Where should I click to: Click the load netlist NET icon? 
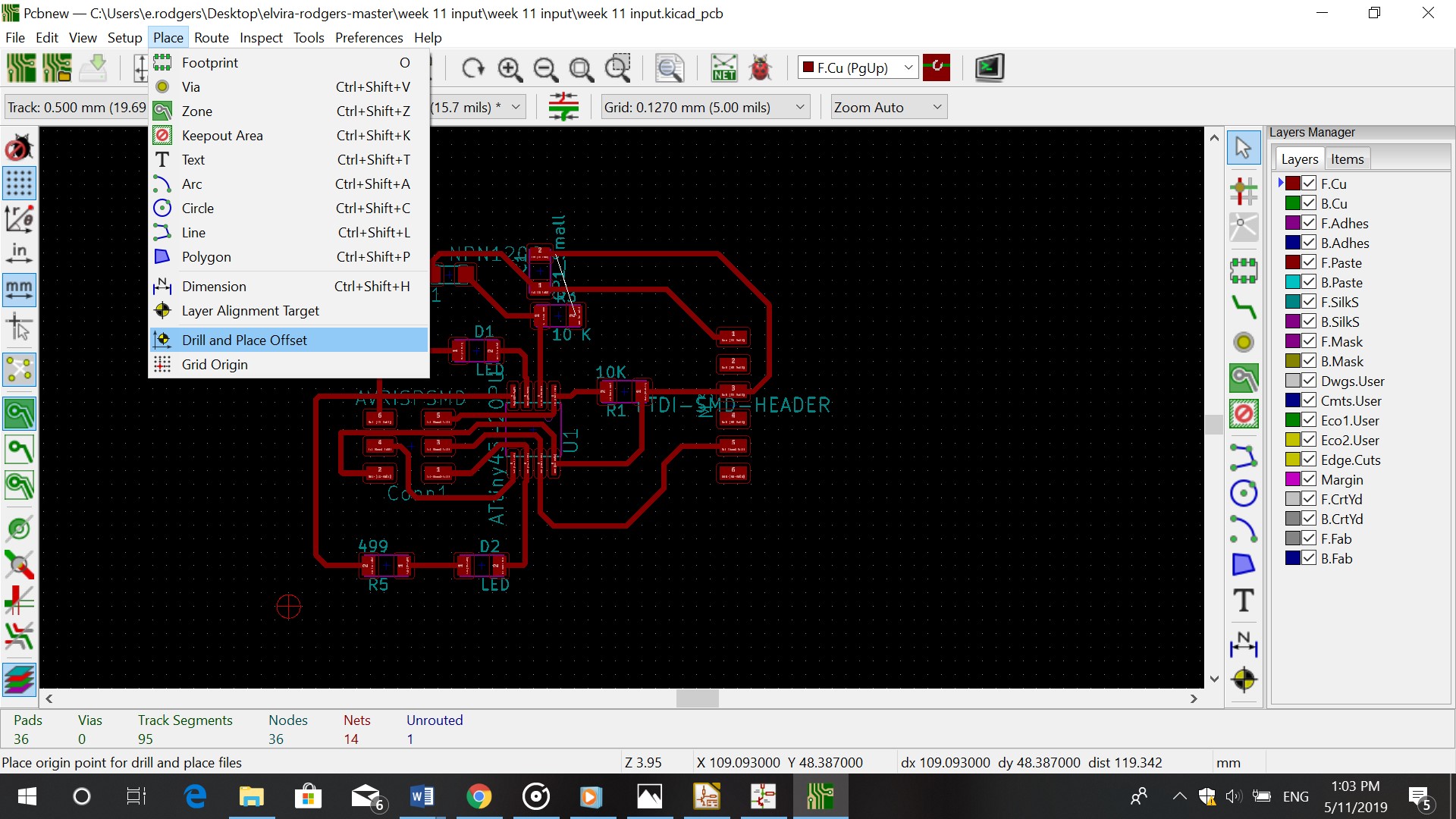click(x=723, y=69)
